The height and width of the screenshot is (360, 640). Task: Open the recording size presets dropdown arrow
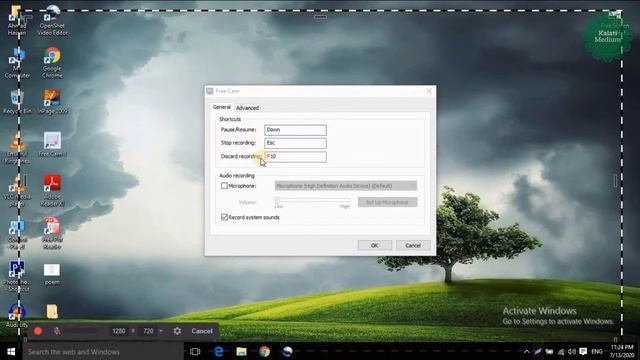(x=161, y=331)
